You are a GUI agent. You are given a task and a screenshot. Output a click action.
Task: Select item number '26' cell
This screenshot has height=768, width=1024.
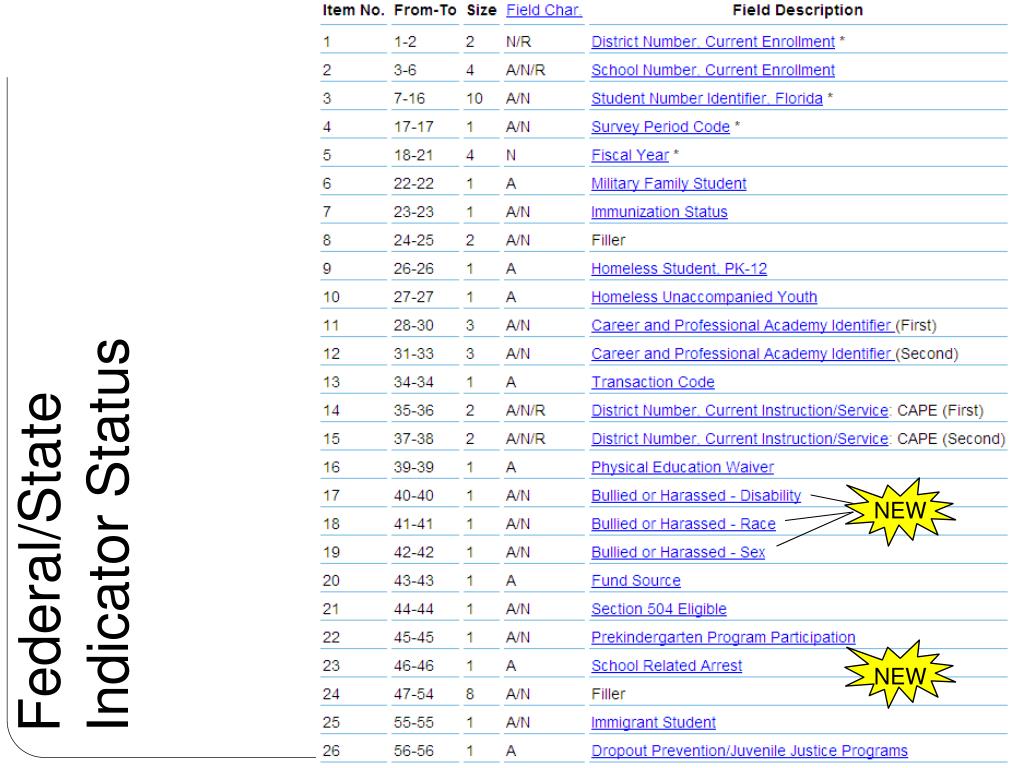331,751
